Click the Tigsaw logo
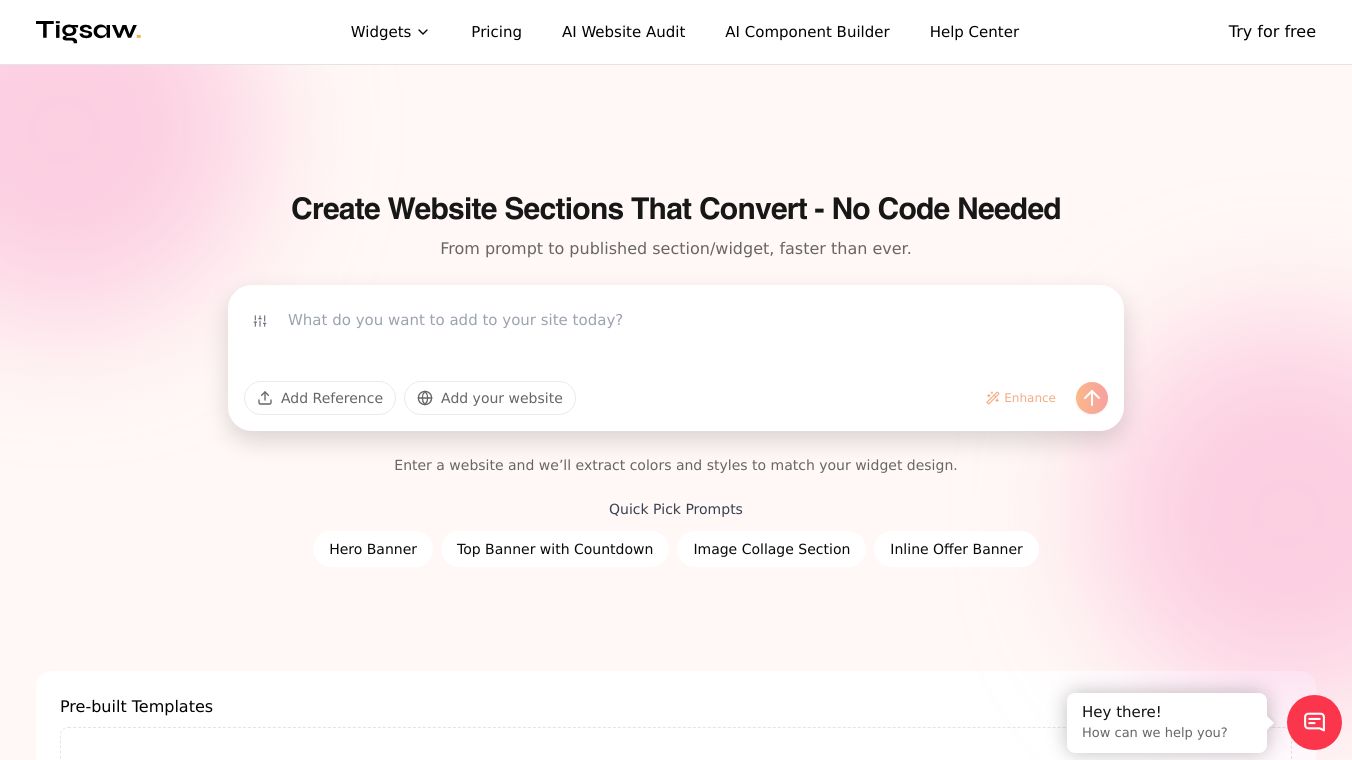The width and height of the screenshot is (1352, 760). pyautogui.click(x=88, y=31)
